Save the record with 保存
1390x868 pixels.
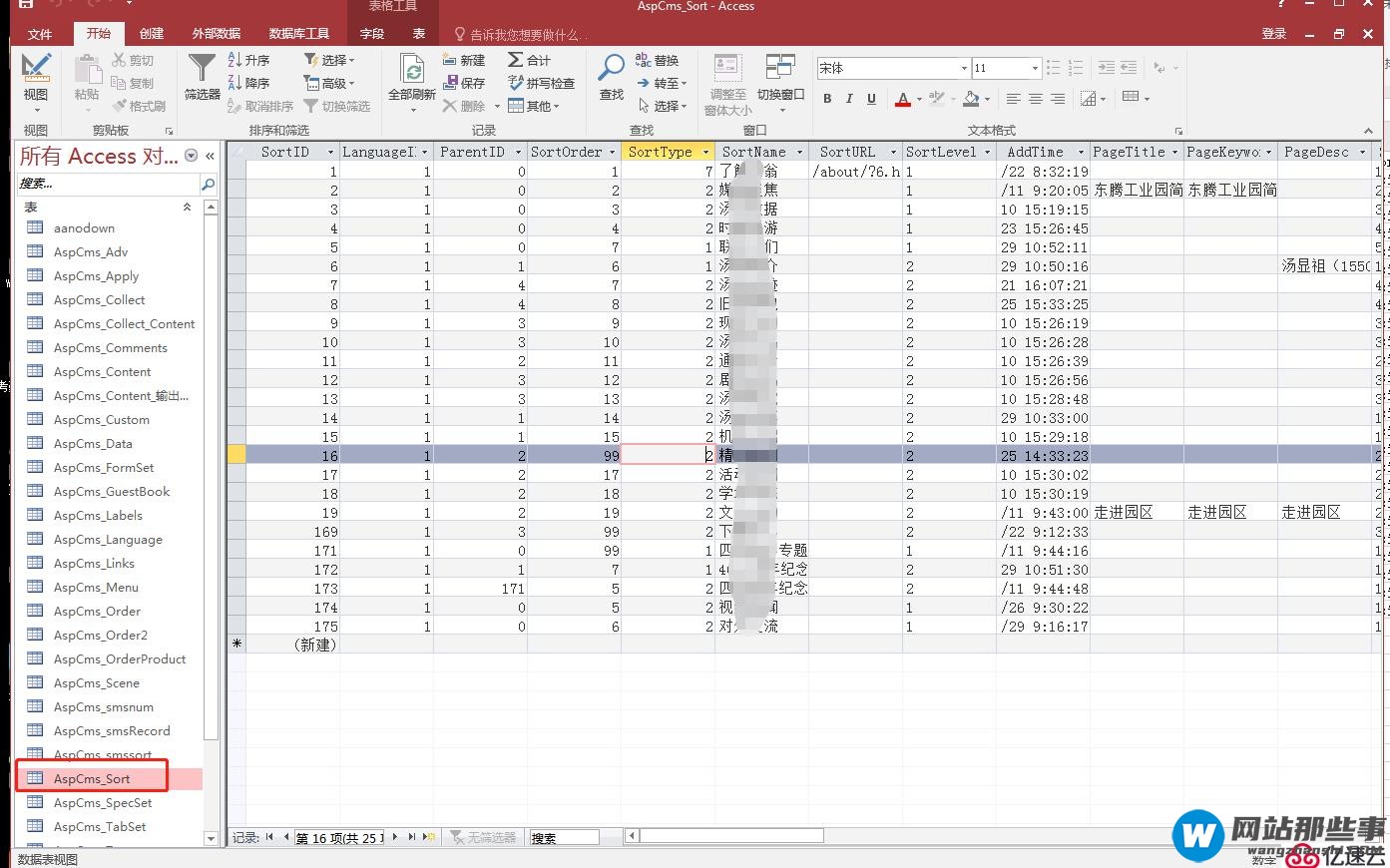[x=464, y=84]
